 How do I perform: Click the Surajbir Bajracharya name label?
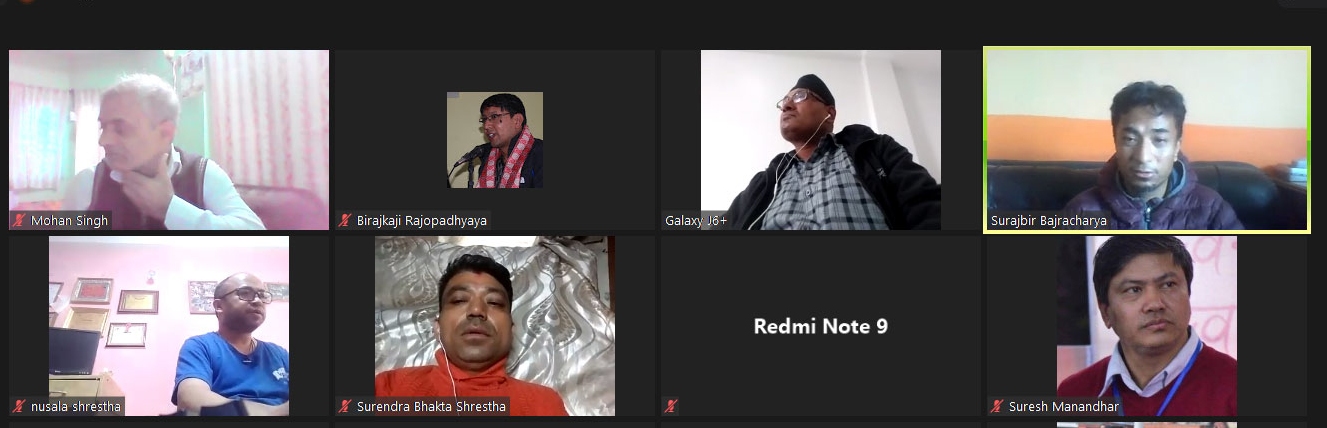[x=1048, y=220]
